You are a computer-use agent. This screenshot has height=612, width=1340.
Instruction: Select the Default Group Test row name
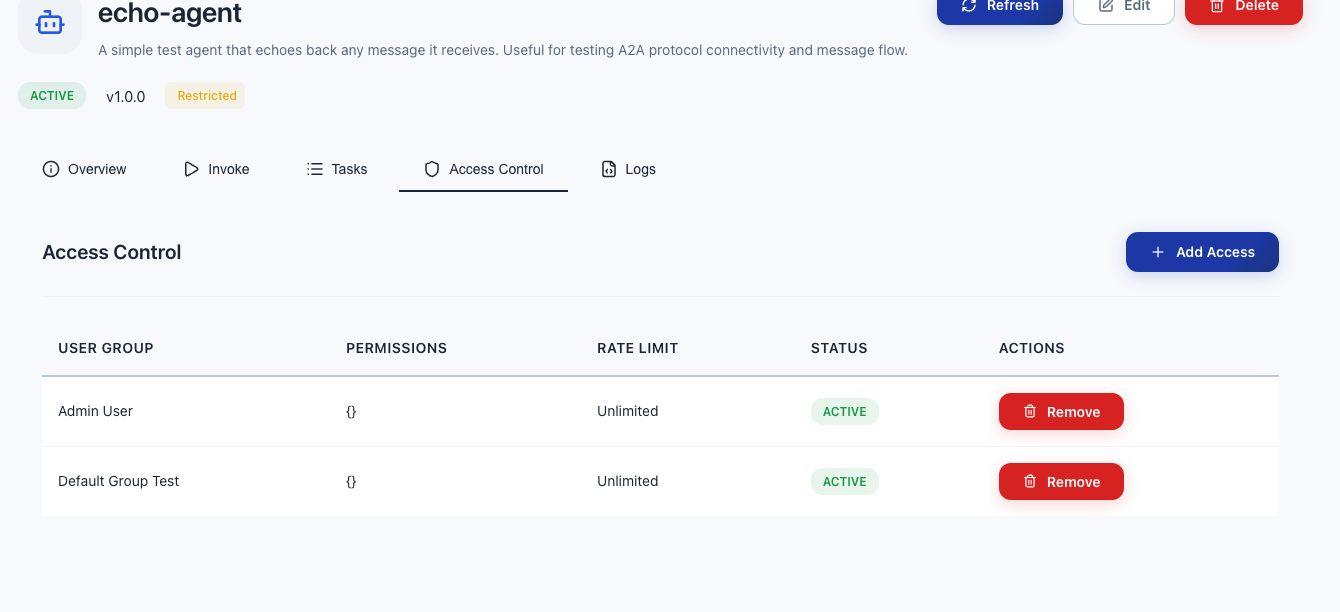[119, 481]
